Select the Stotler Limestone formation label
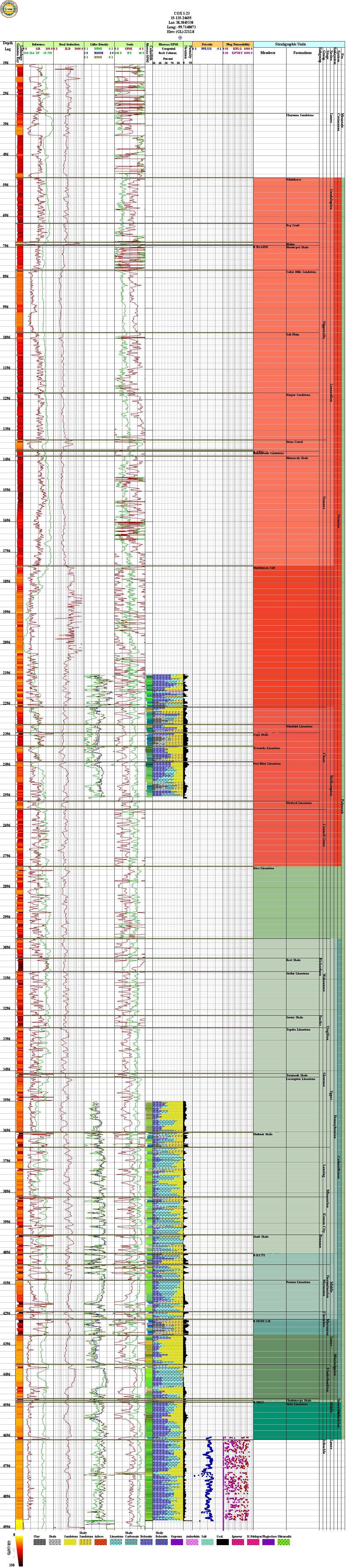 pyautogui.click(x=298, y=973)
